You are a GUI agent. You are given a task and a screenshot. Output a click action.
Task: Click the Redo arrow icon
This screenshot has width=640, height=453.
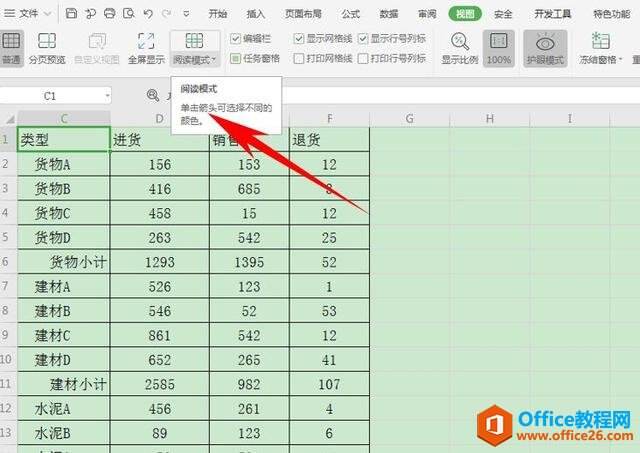[167, 14]
